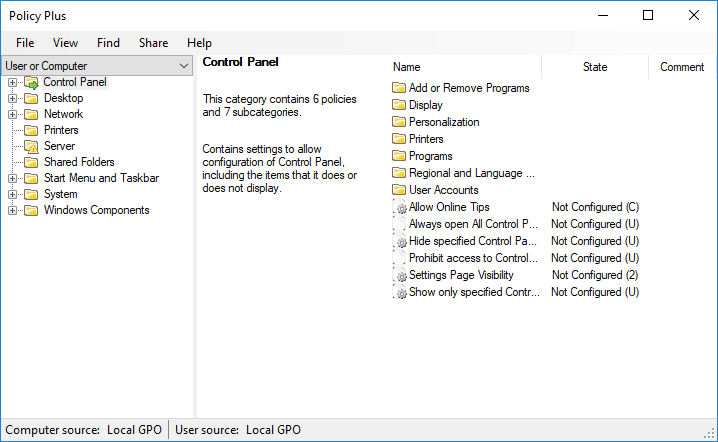Click the Settings Page Visibility policy icon

(400, 275)
